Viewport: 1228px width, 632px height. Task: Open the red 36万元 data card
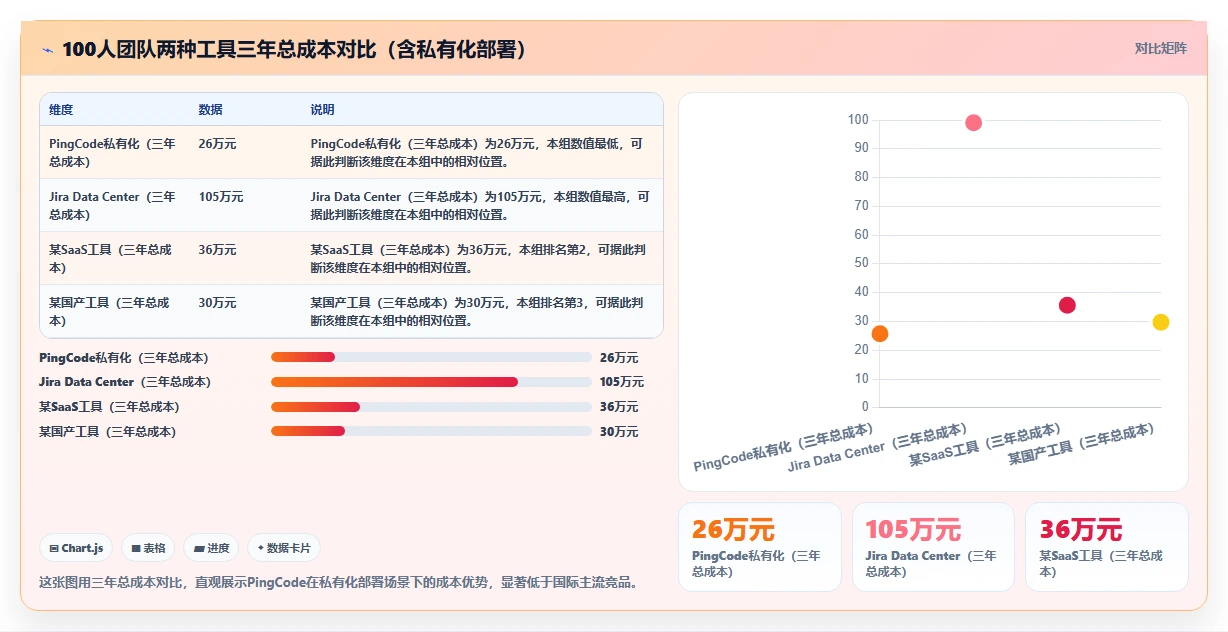pyautogui.click(x=1107, y=547)
